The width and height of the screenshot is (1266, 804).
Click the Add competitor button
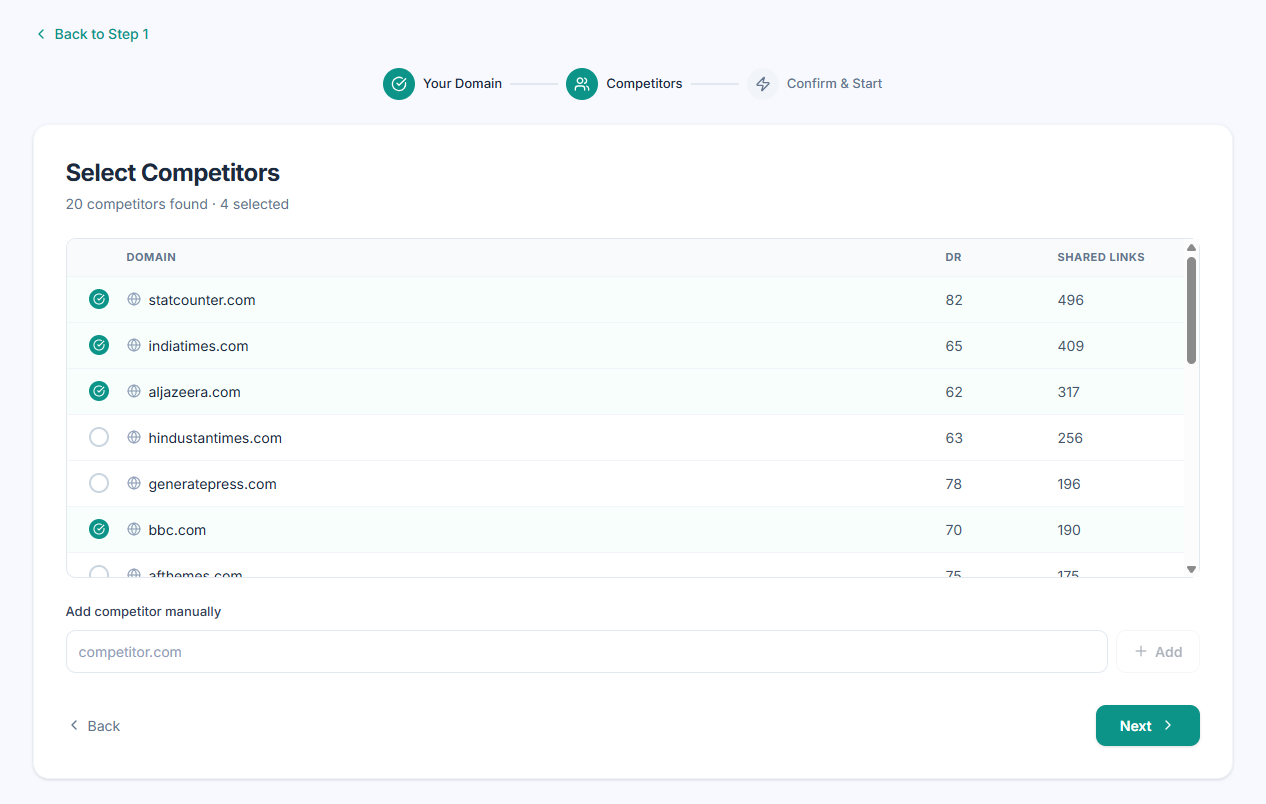point(1158,651)
